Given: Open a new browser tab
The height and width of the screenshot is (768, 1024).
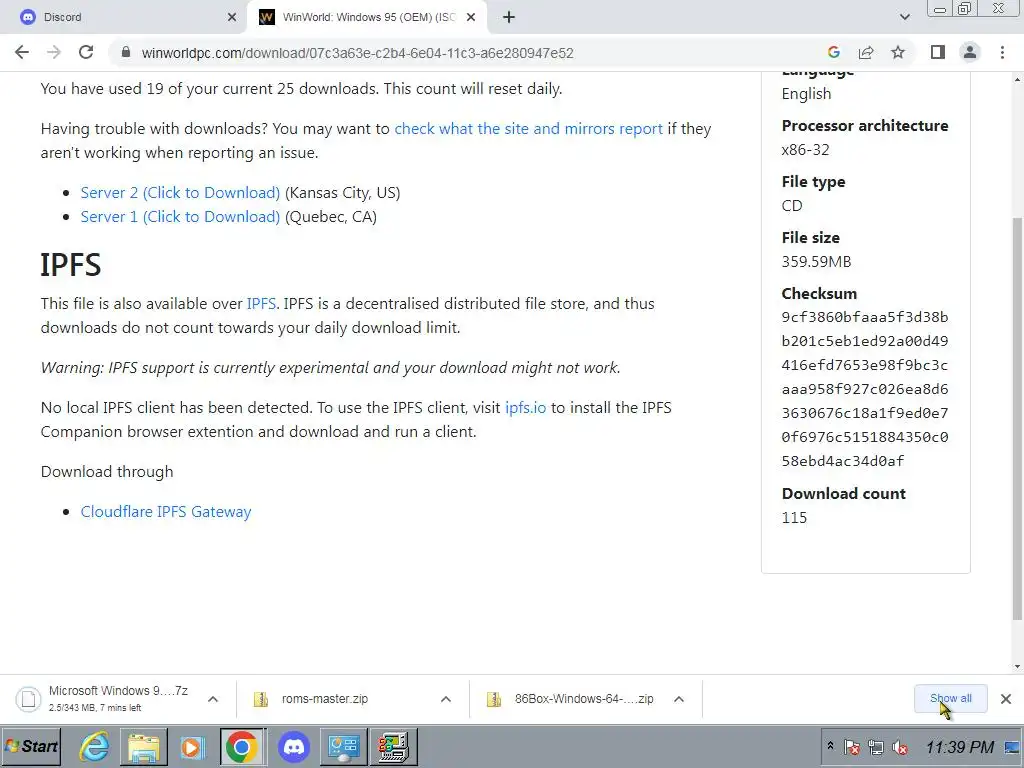Looking at the screenshot, I should pos(509,17).
